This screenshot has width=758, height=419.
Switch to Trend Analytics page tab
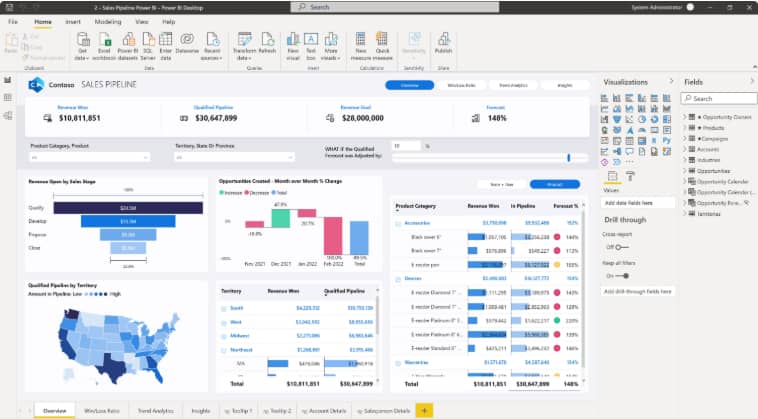155,411
